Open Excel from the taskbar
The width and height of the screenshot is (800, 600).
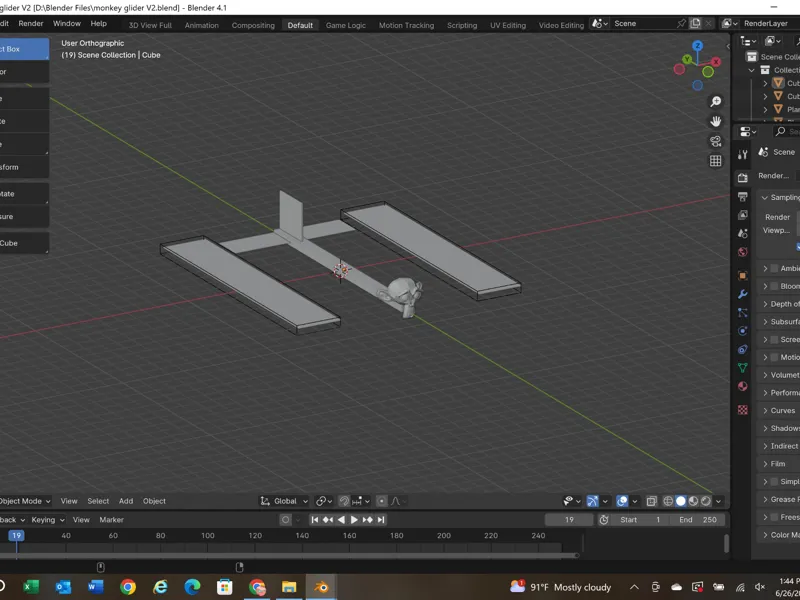point(31,587)
